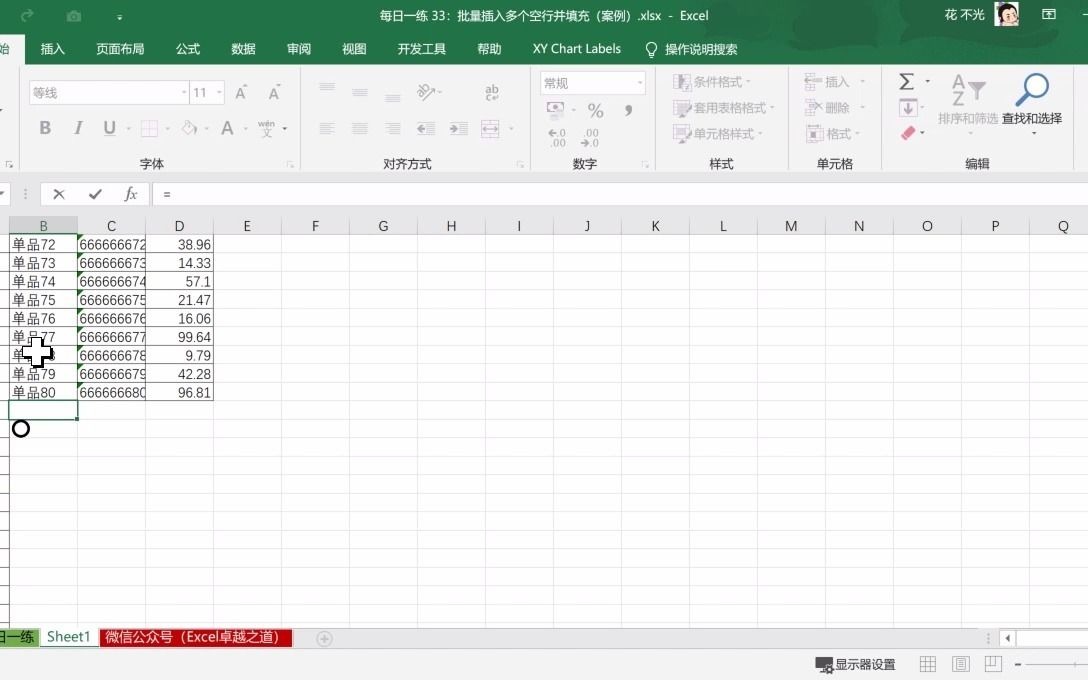Apply the Percent style in the 数字 group

point(594,110)
